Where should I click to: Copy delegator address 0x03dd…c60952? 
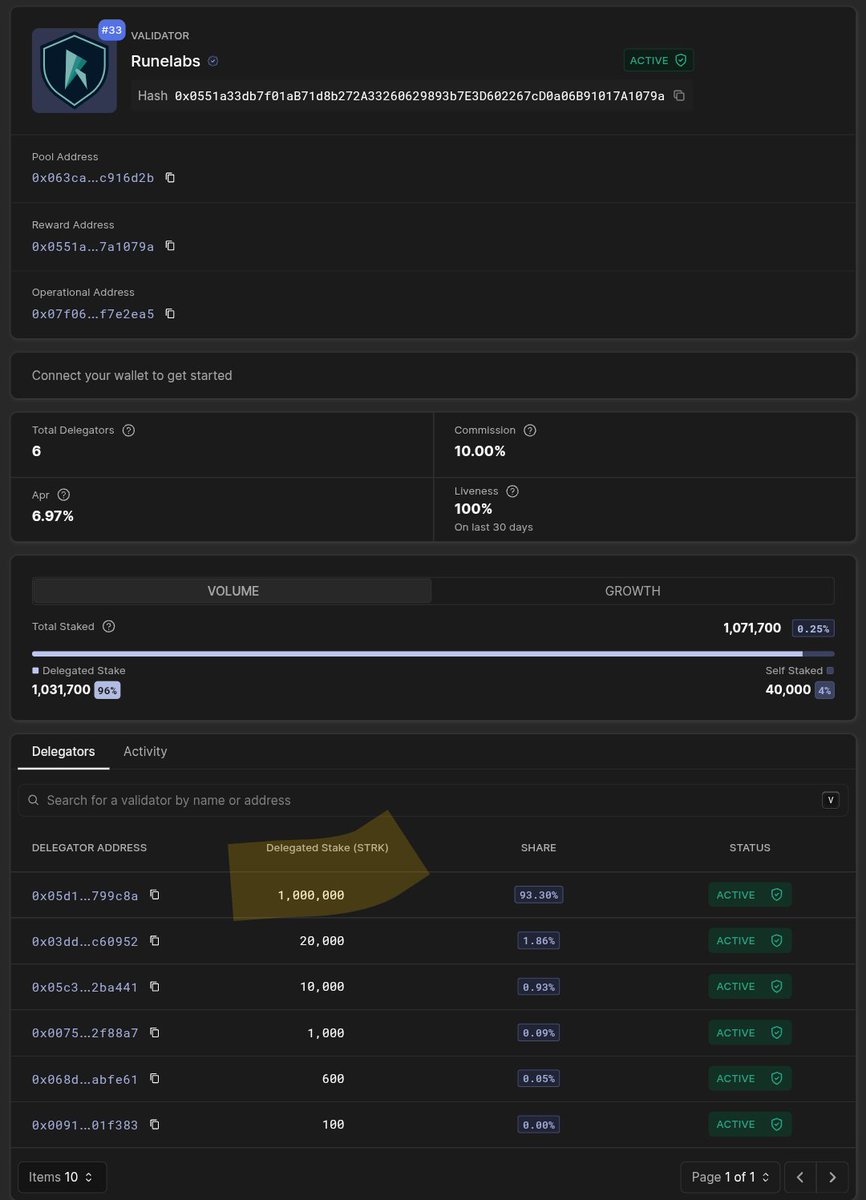click(155, 941)
